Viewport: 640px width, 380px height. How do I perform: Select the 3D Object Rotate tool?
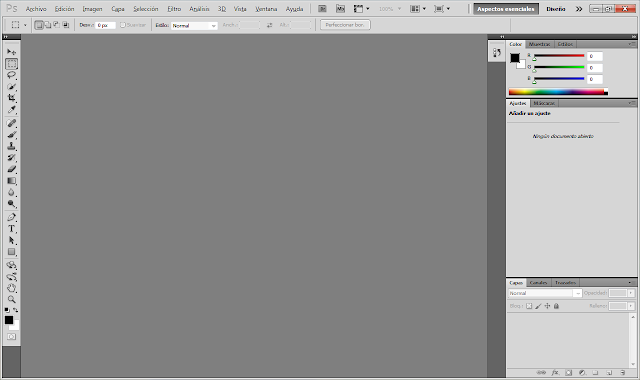11,265
